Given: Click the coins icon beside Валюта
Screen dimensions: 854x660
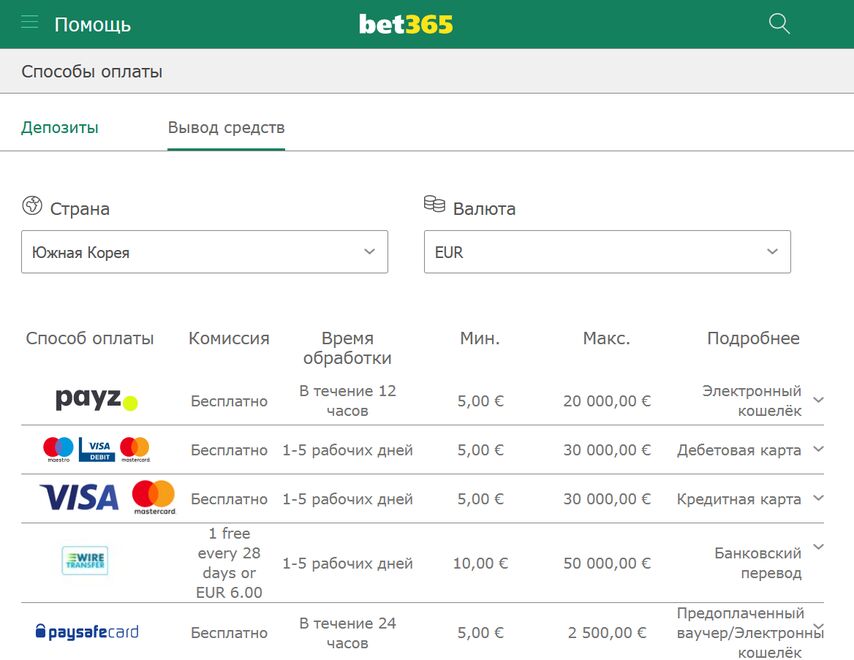Looking at the screenshot, I should click(435, 204).
